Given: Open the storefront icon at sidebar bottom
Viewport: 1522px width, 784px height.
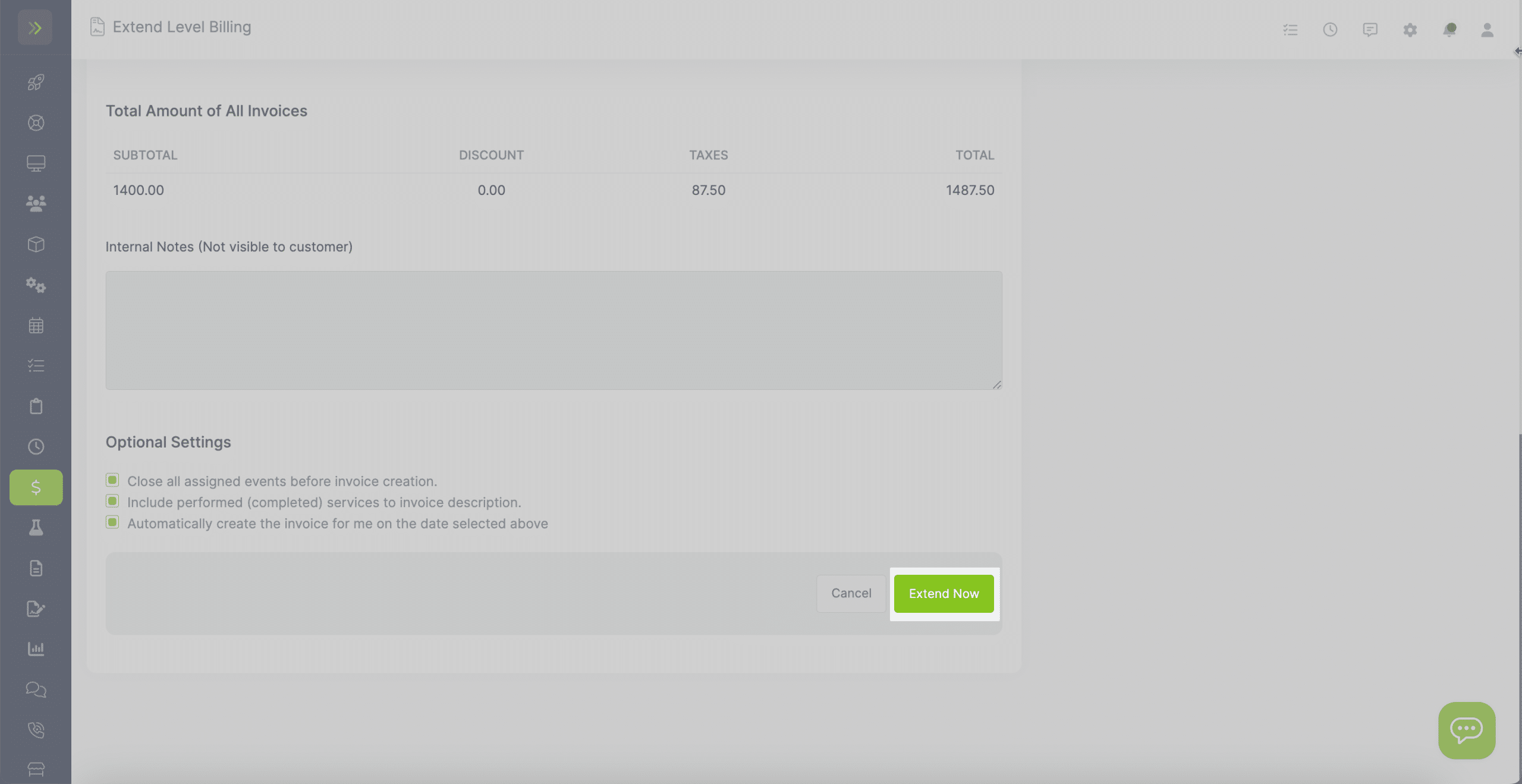Looking at the screenshot, I should 36,770.
